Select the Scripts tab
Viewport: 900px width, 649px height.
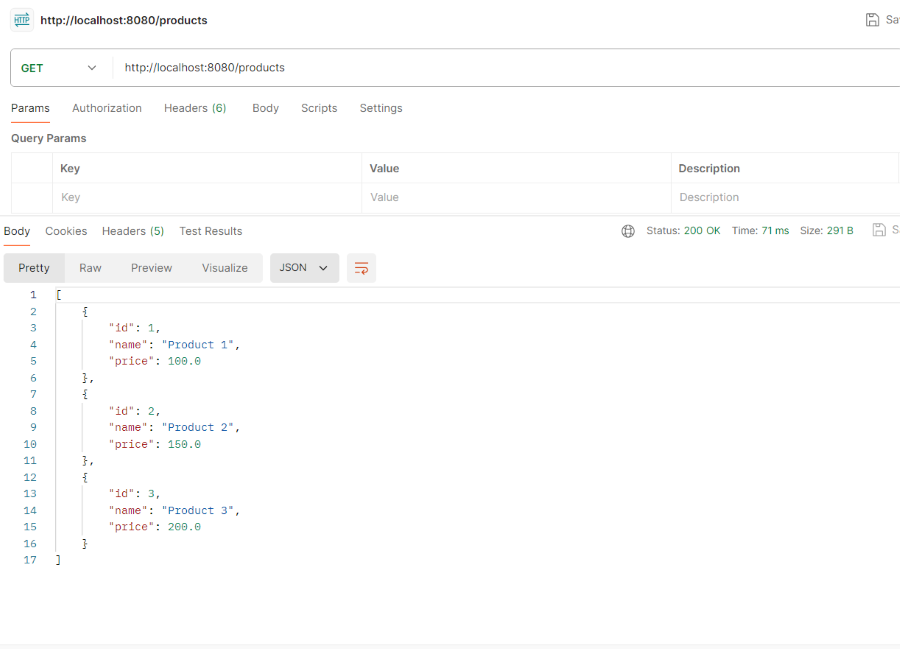[319, 108]
